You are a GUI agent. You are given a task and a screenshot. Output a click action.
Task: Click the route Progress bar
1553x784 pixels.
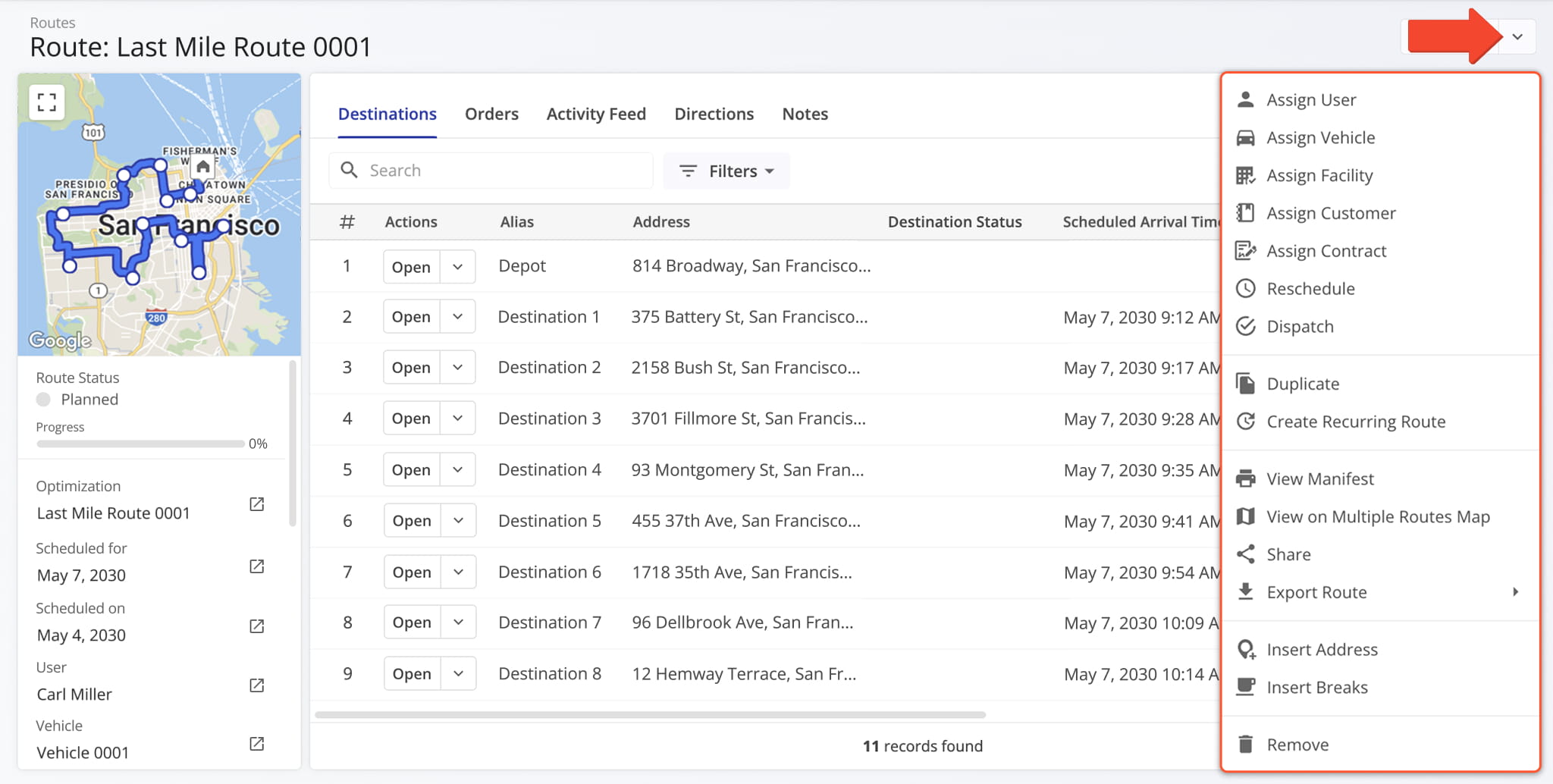pyautogui.click(x=140, y=444)
